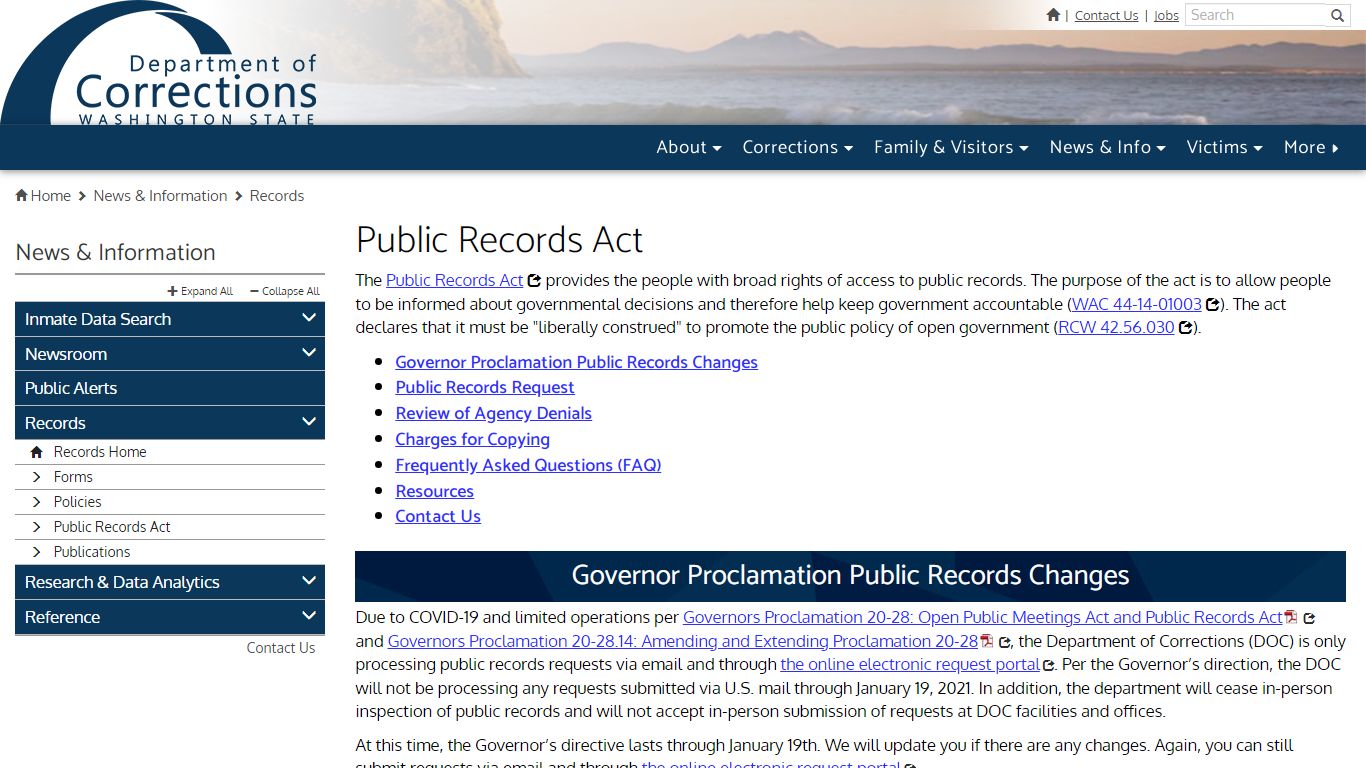Screen dimensions: 1366x768
Task: Collapse the Records sidebar section
Action: 309,422
